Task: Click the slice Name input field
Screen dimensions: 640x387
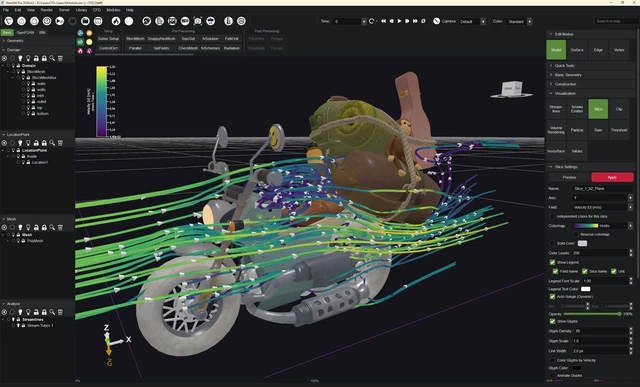Action: click(602, 189)
